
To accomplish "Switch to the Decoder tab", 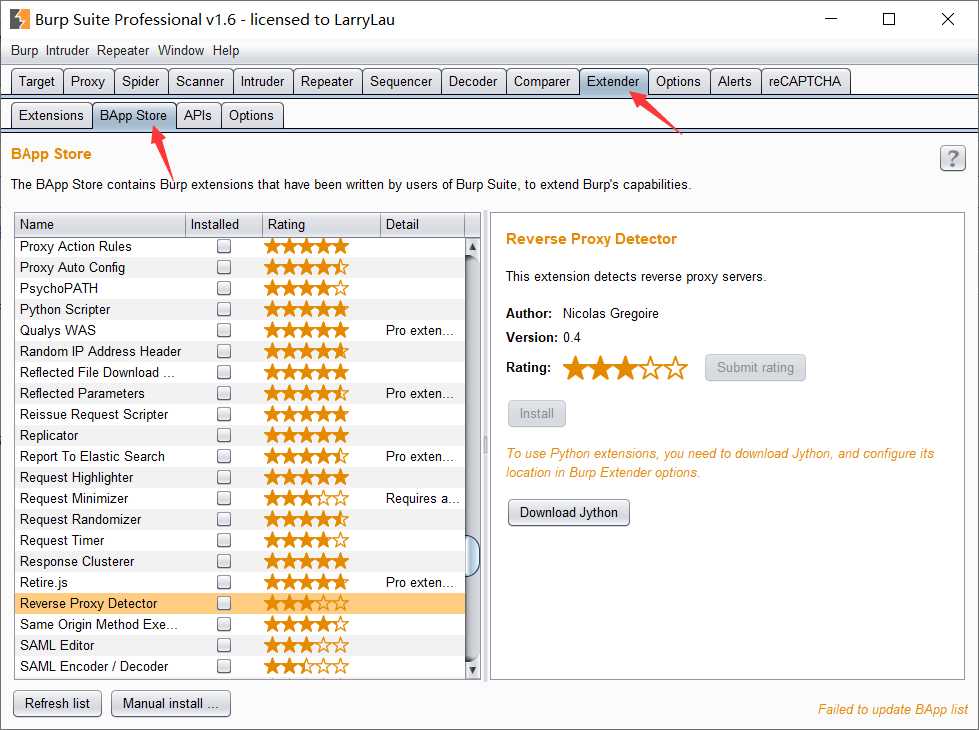I will pos(473,81).
